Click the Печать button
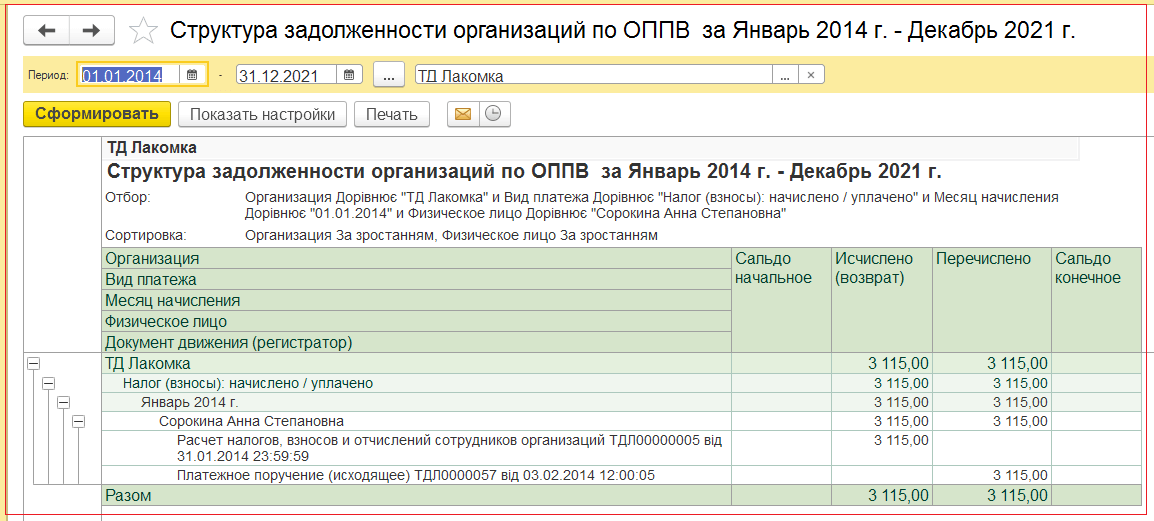The image size is (1154, 521). pyautogui.click(x=391, y=114)
